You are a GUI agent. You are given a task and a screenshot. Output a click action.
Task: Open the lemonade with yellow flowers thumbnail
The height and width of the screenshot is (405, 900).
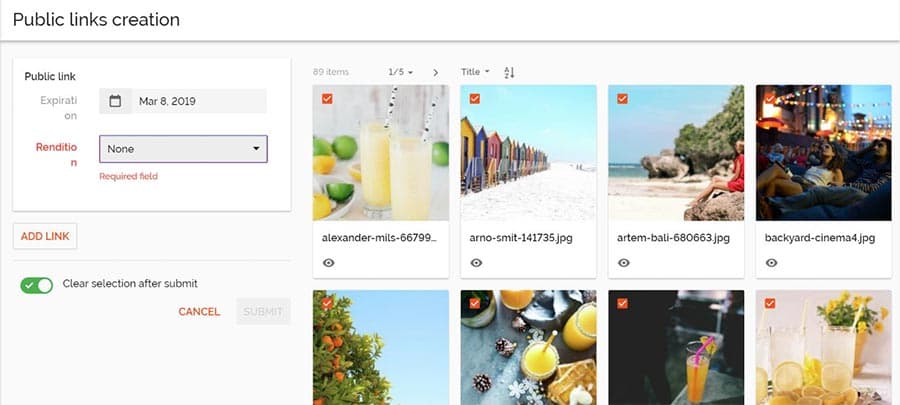(x=824, y=347)
